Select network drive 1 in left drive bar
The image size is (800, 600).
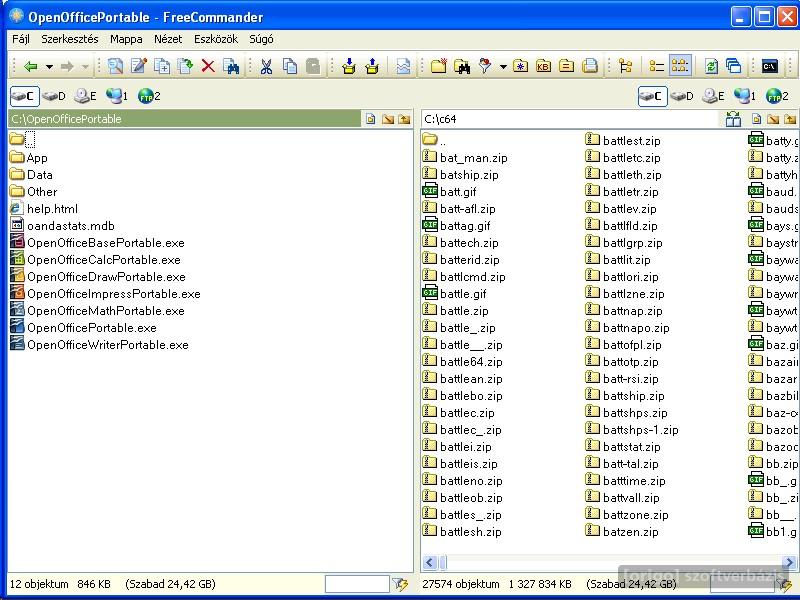pyautogui.click(x=117, y=96)
